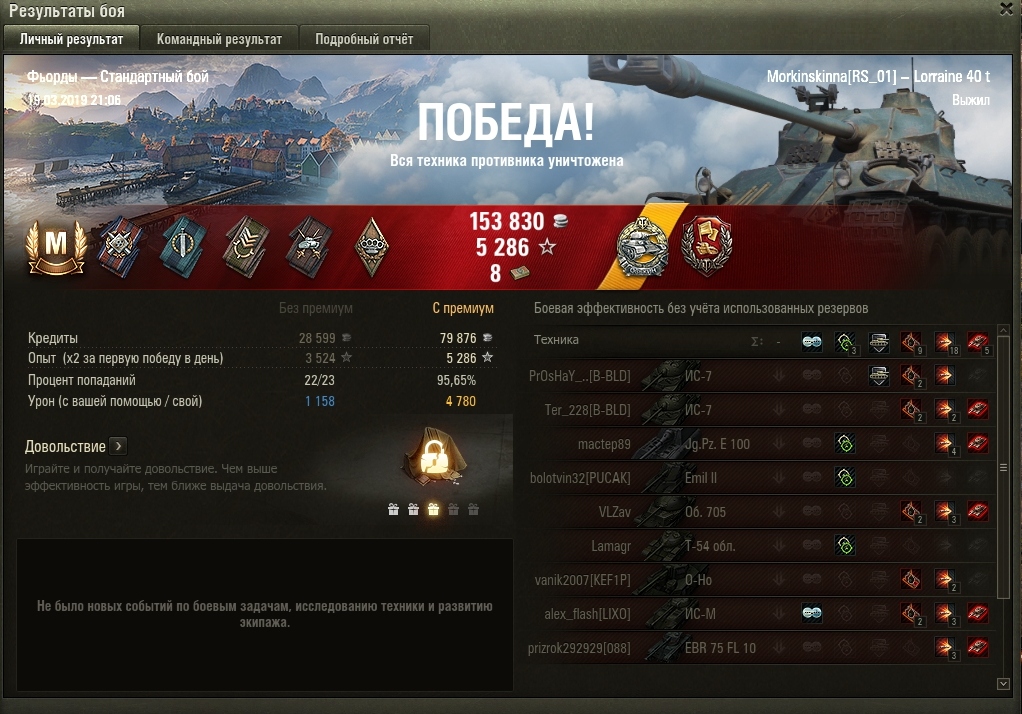Click the Mastery Badge 'M' medal icon
The image size is (1022, 714).
click(x=56, y=247)
